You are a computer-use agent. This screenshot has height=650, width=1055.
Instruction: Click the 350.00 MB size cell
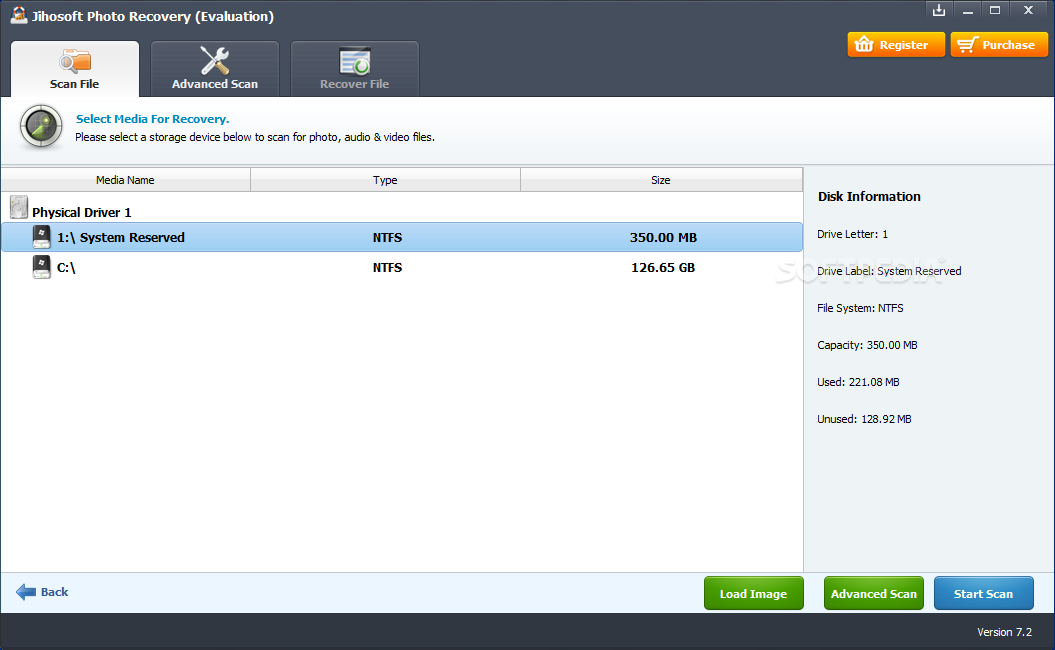[x=663, y=238]
